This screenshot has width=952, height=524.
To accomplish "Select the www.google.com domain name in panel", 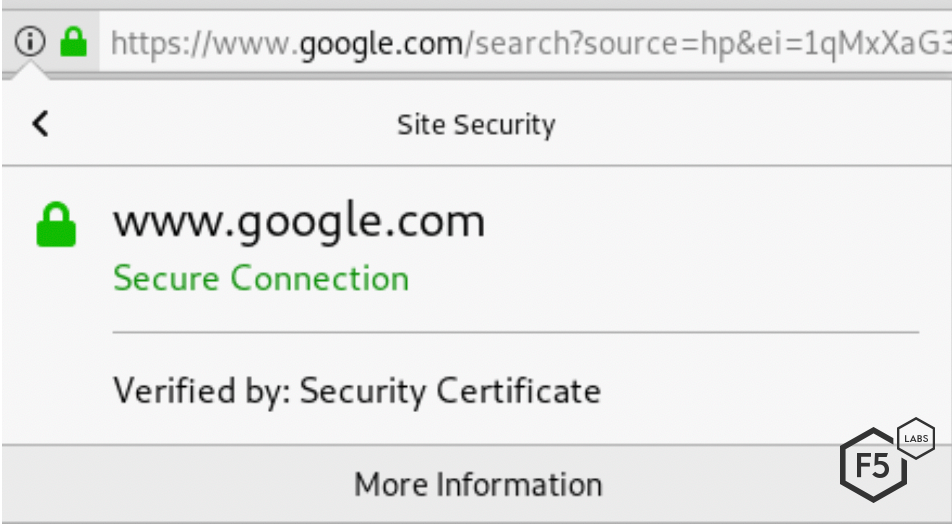I will pyautogui.click(x=298, y=221).
